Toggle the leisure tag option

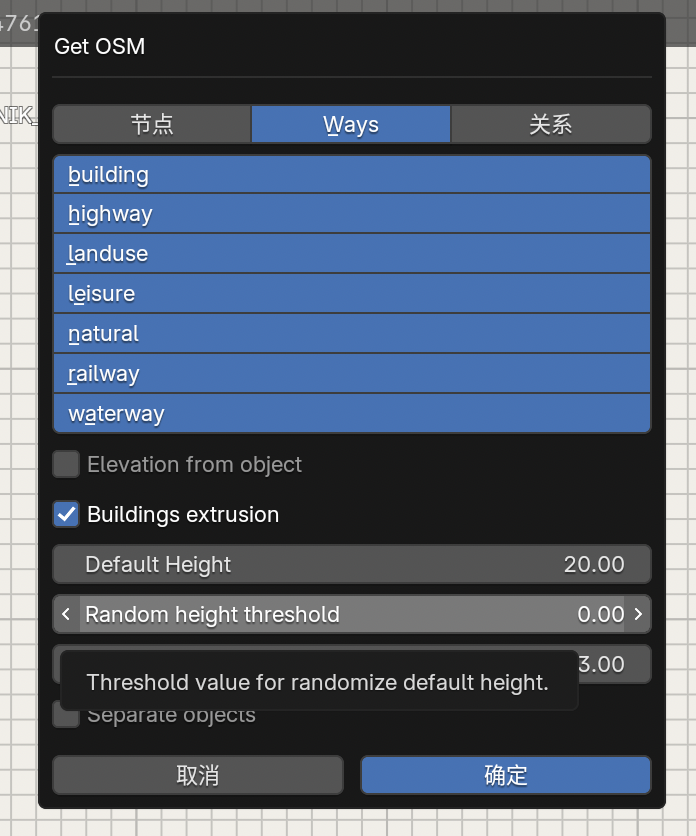coord(351,294)
